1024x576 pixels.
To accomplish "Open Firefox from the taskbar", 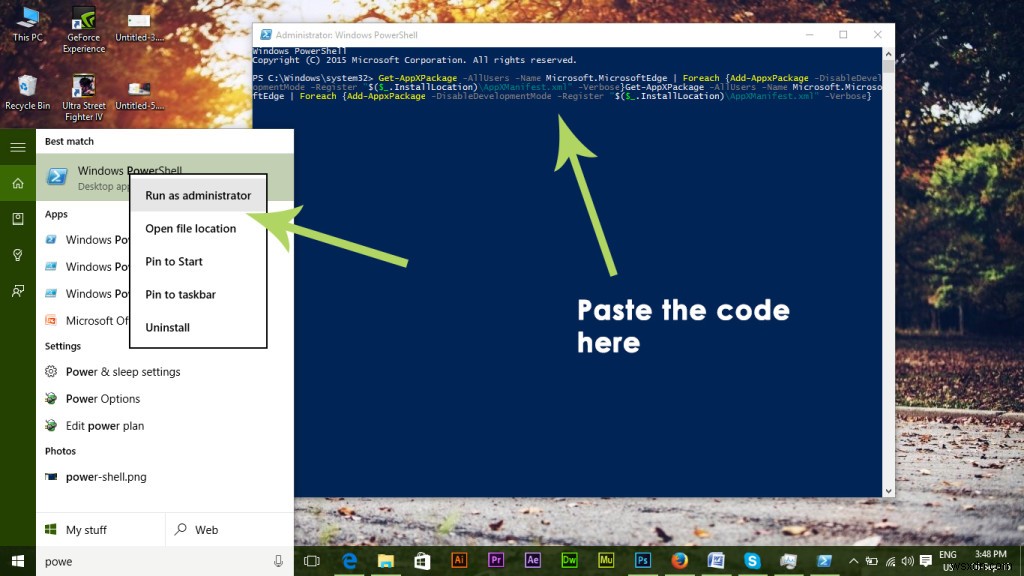I will coord(679,561).
